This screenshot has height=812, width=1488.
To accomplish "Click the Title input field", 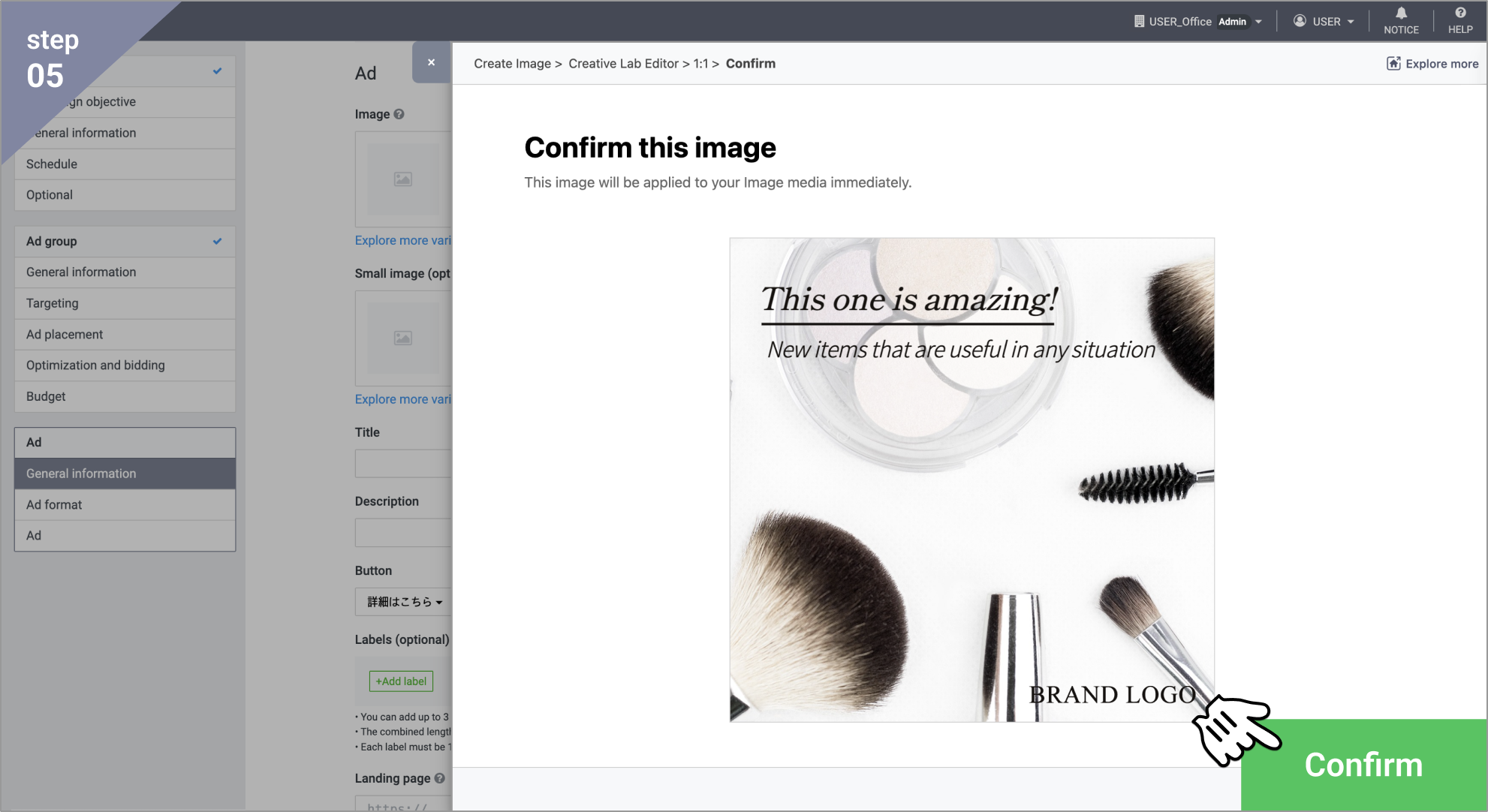I will point(403,464).
